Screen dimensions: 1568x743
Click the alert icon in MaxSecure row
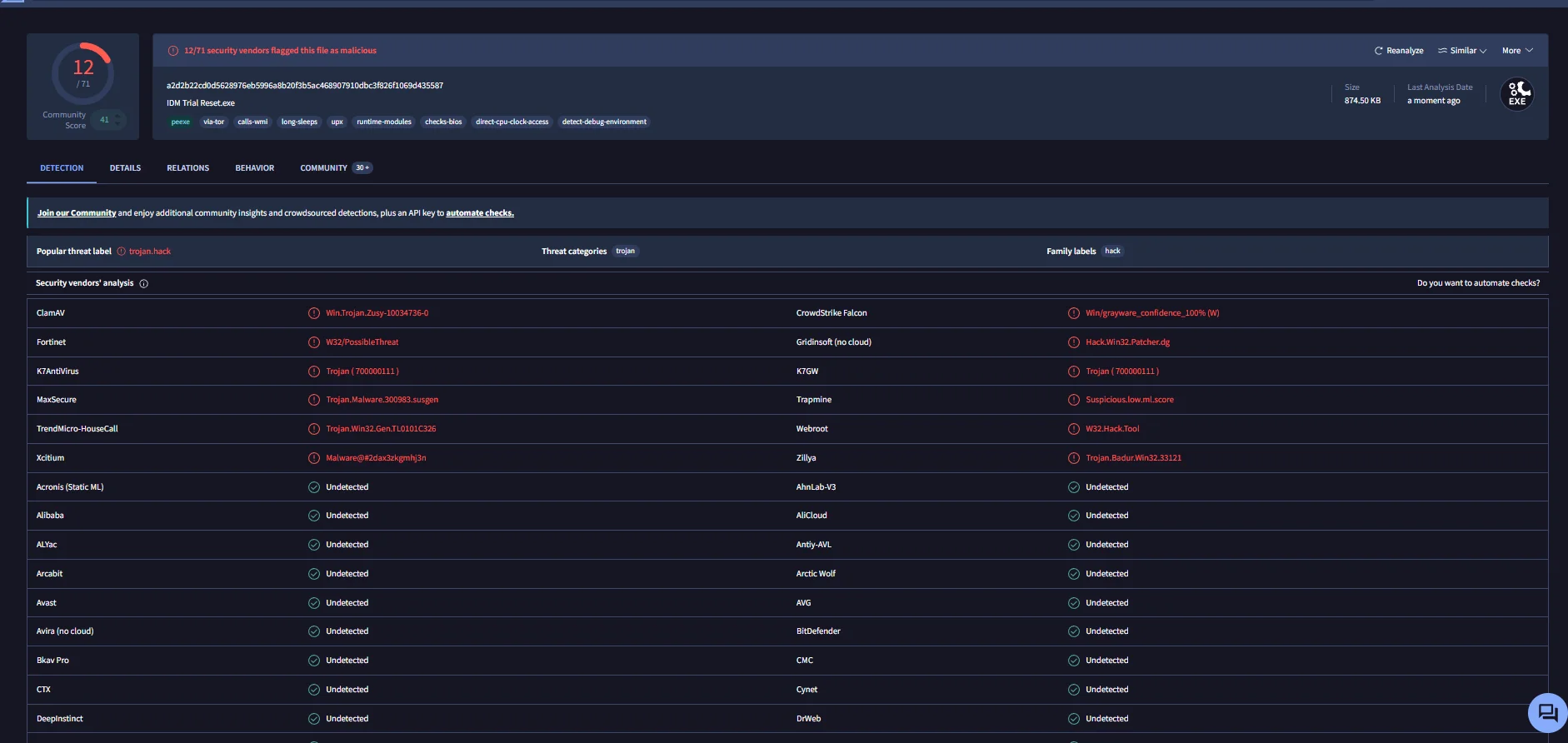coord(314,400)
